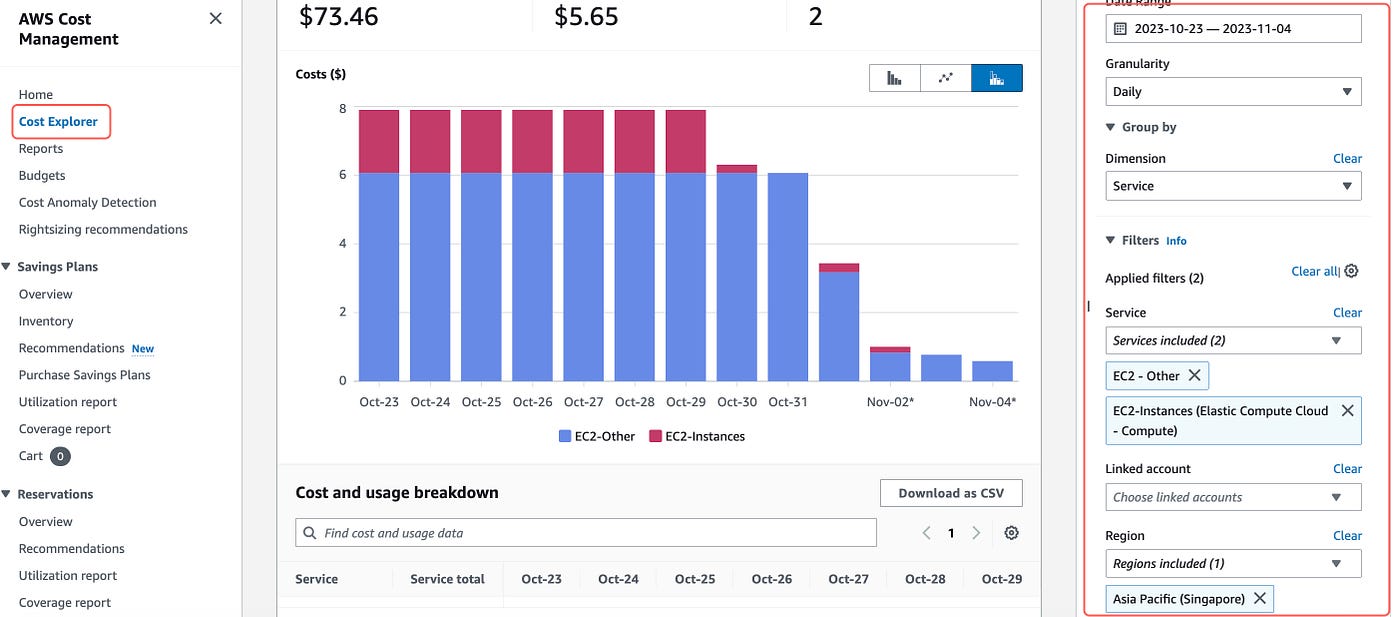
Task: Go to Purchase Savings Plans
Action: click(x=85, y=375)
